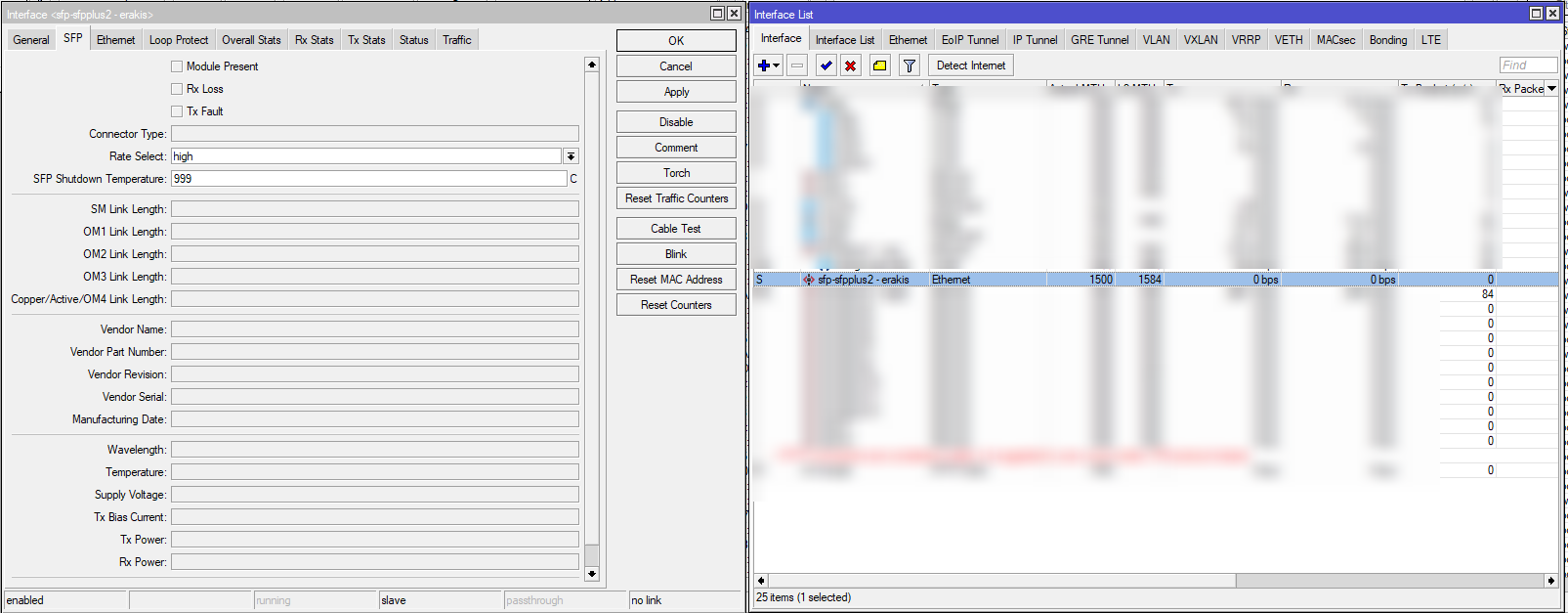Viewport: 1568px width, 613px height.
Task: Click OK button
Action: [x=676, y=41]
